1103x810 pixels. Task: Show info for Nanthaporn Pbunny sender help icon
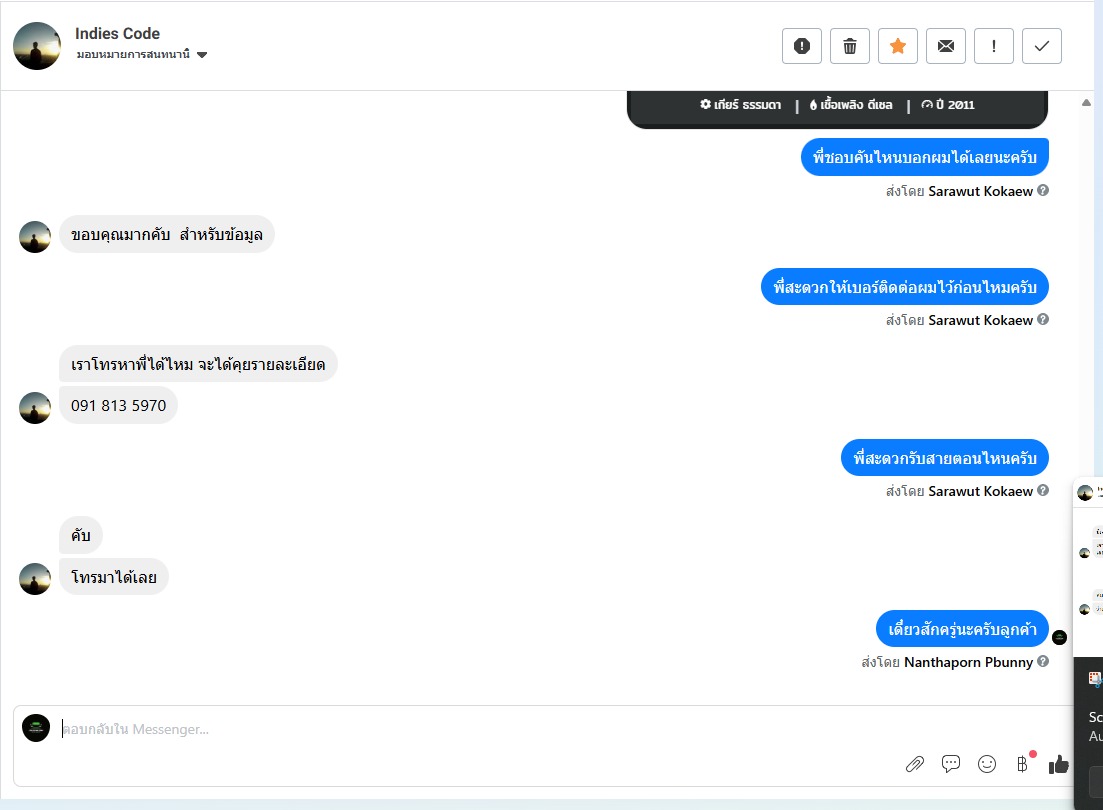coord(1043,662)
